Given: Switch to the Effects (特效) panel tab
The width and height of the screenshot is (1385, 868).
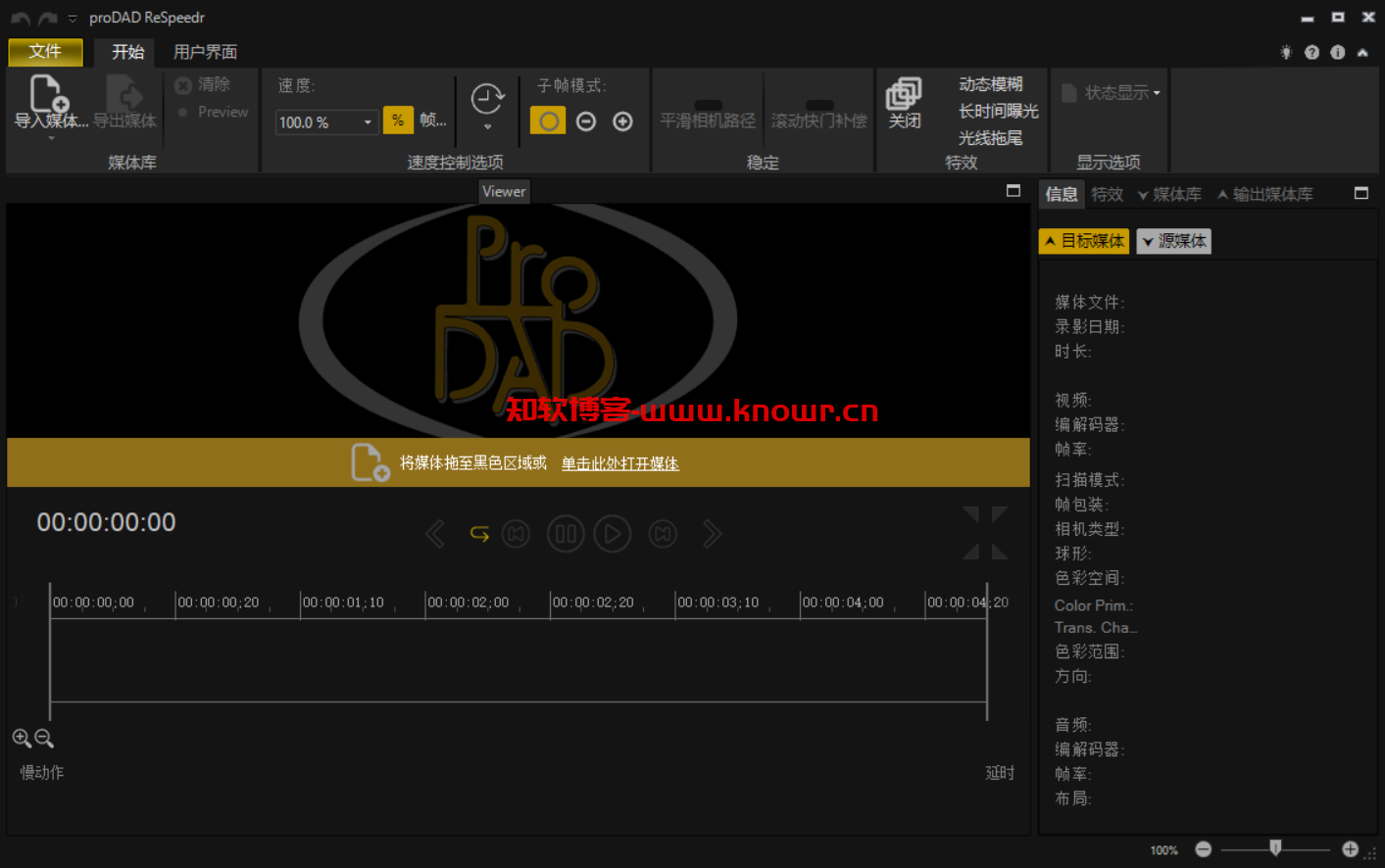Looking at the screenshot, I should click(1108, 194).
